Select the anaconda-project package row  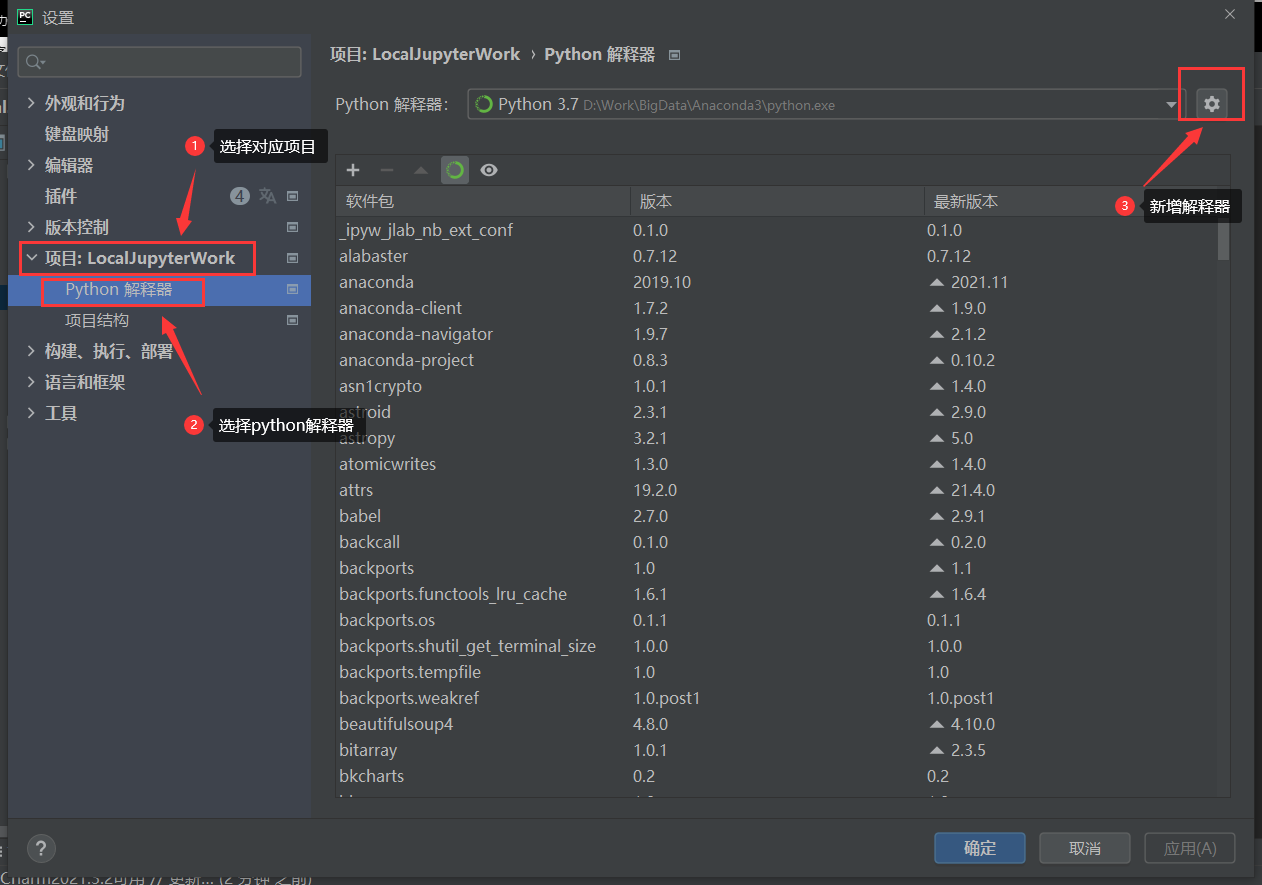[776, 360]
